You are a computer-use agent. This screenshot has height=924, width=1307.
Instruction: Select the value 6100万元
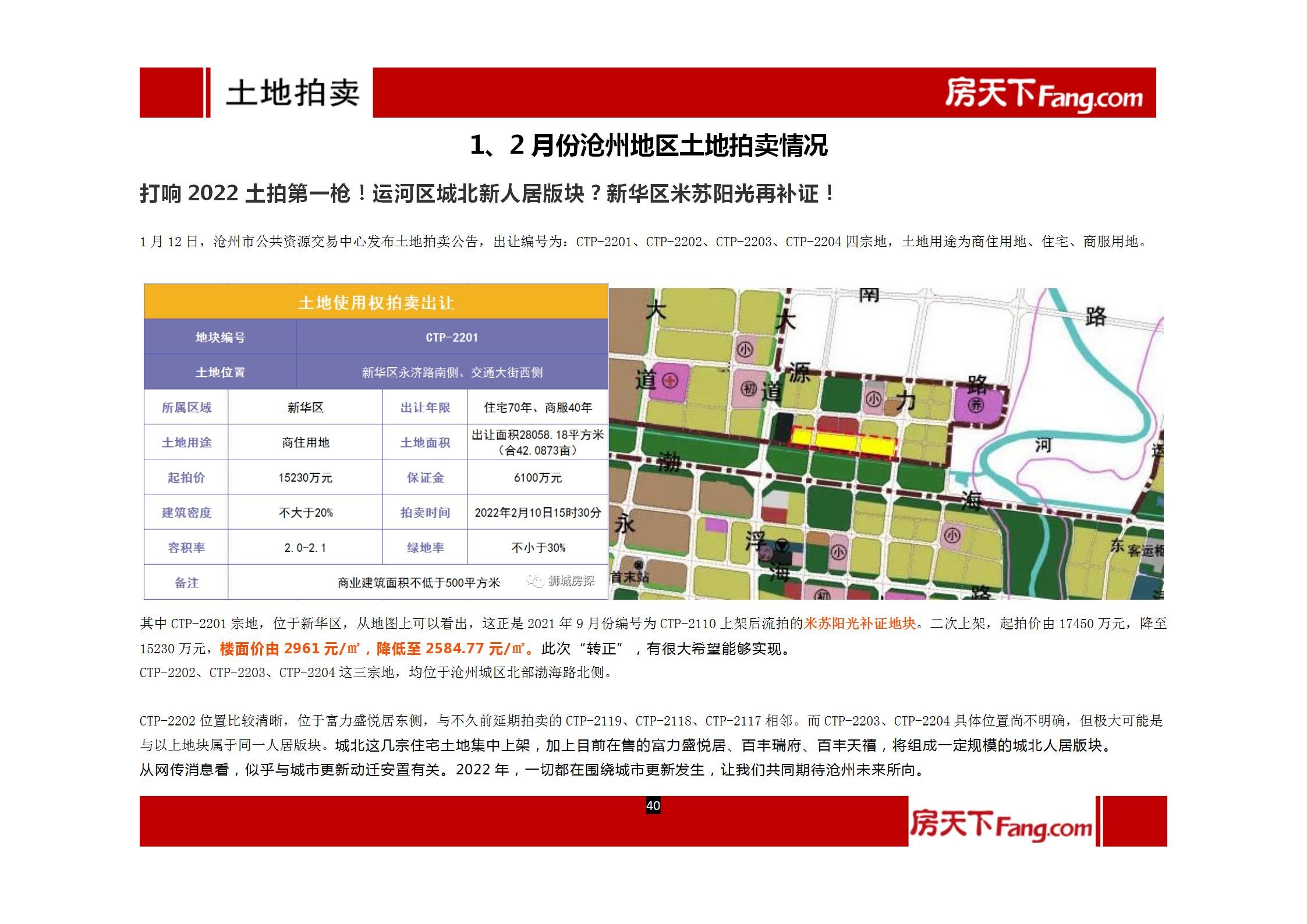[538, 478]
